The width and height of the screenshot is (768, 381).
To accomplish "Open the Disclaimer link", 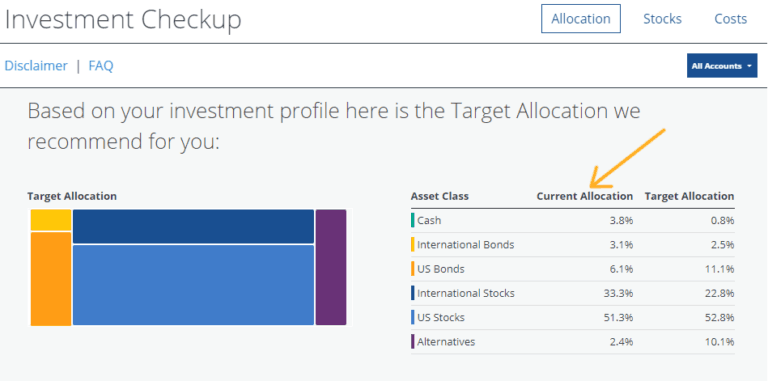I will 36,66.
